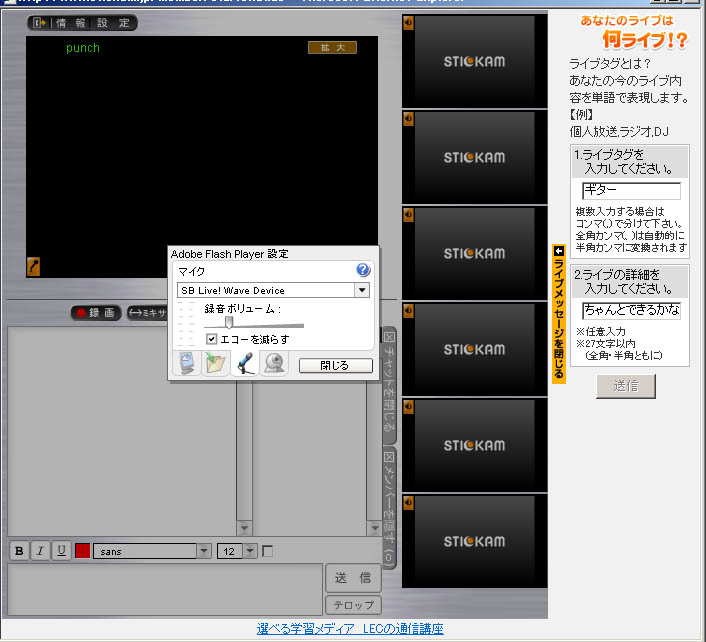Switch to Flash local storage folder tab
Screen dimensions: 706x642
[215, 363]
